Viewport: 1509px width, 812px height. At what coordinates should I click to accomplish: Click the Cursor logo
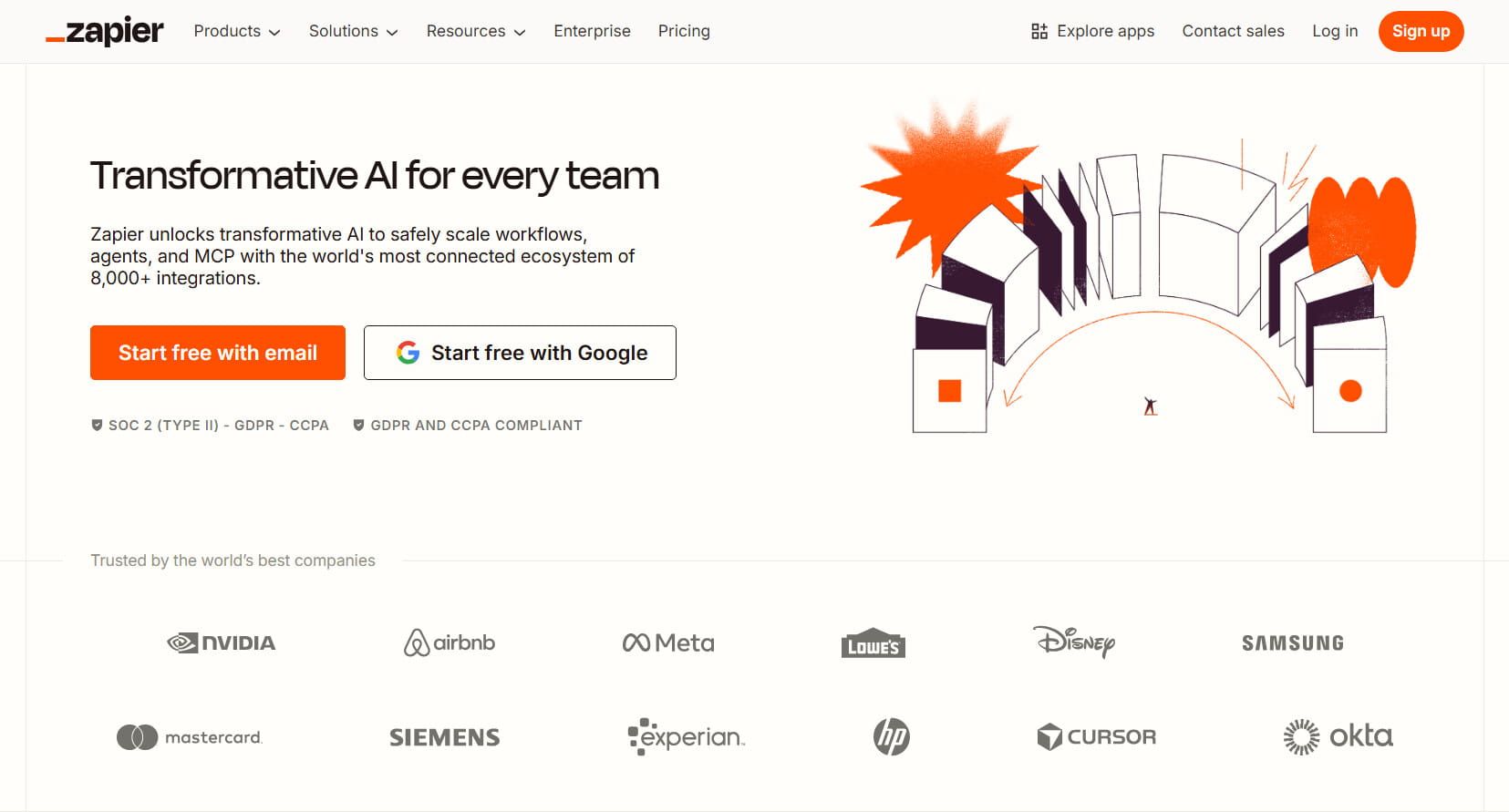[x=1097, y=736]
